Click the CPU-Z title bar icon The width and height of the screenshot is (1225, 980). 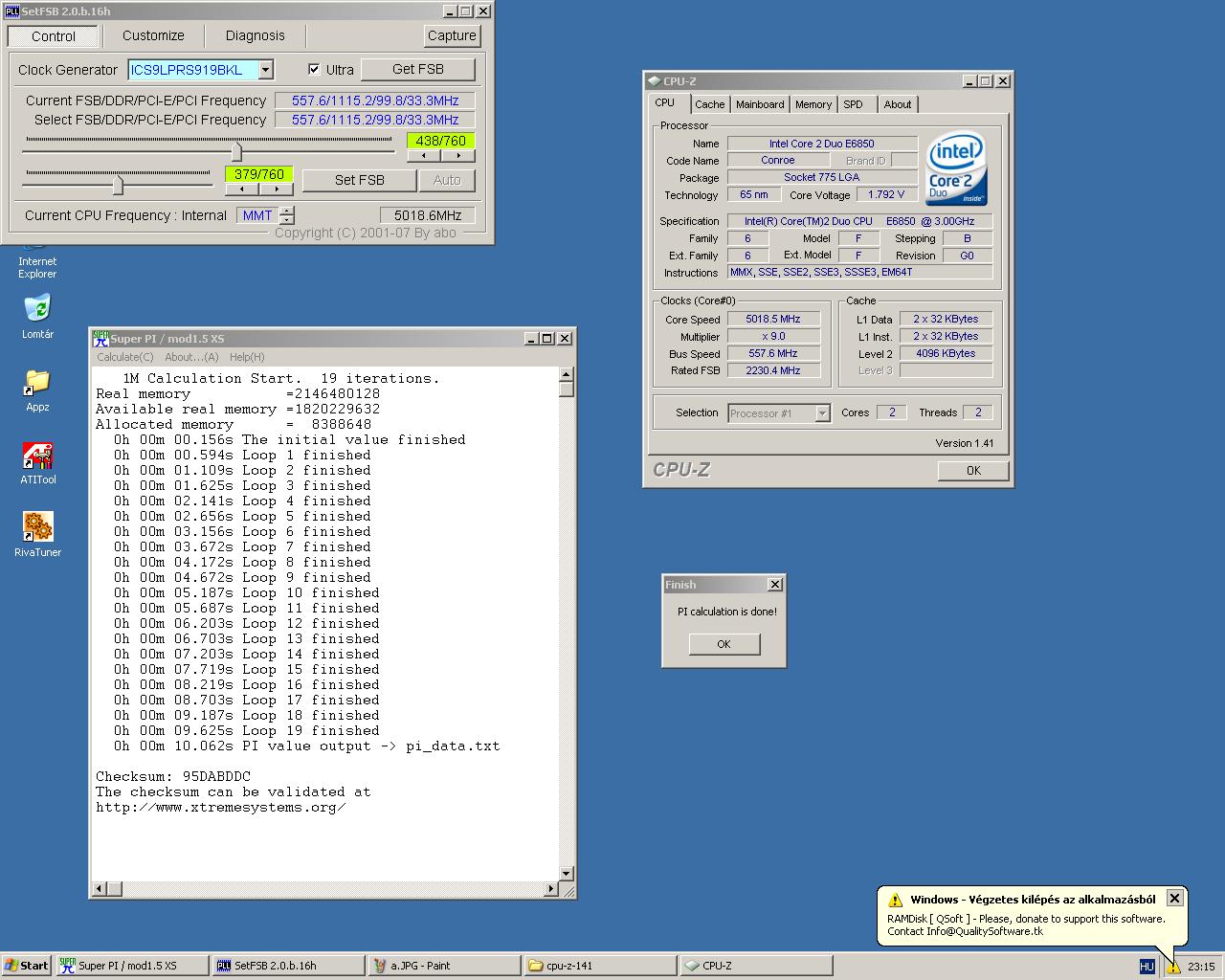pos(654,81)
